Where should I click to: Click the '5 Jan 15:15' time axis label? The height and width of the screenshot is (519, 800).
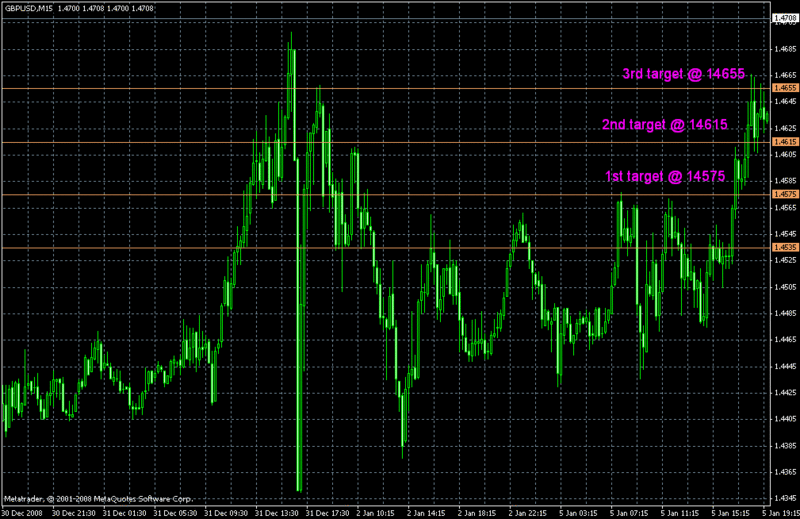(731, 513)
